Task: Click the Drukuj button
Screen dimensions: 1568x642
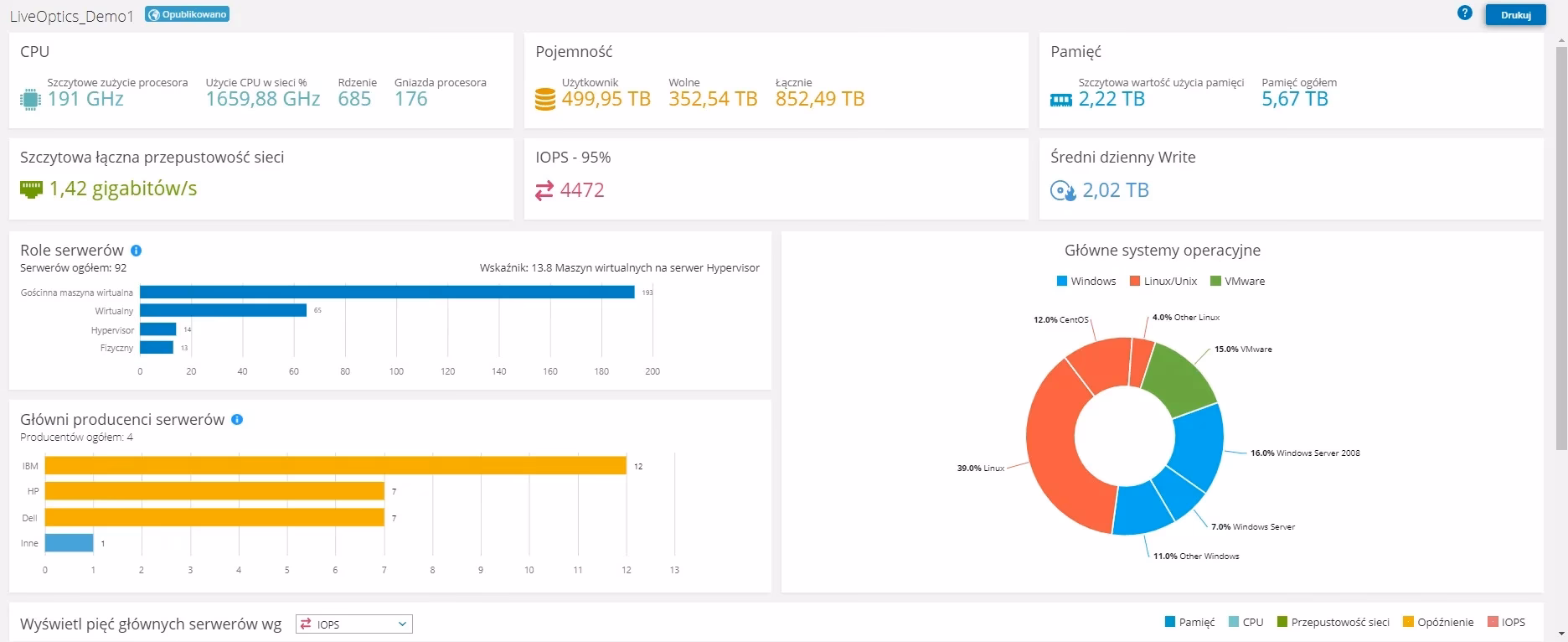Action: click(1515, 15)
